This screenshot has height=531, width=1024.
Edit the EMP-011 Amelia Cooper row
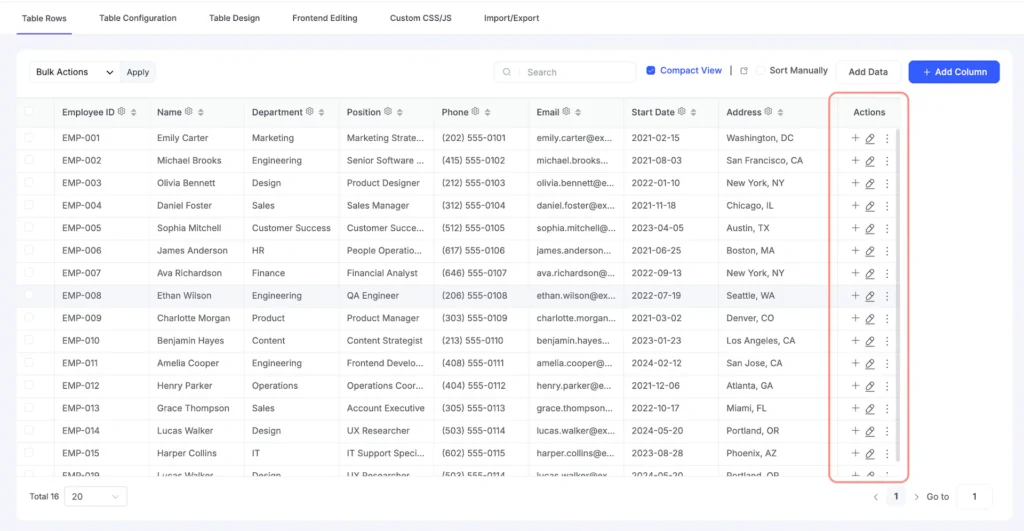[870, 364]
